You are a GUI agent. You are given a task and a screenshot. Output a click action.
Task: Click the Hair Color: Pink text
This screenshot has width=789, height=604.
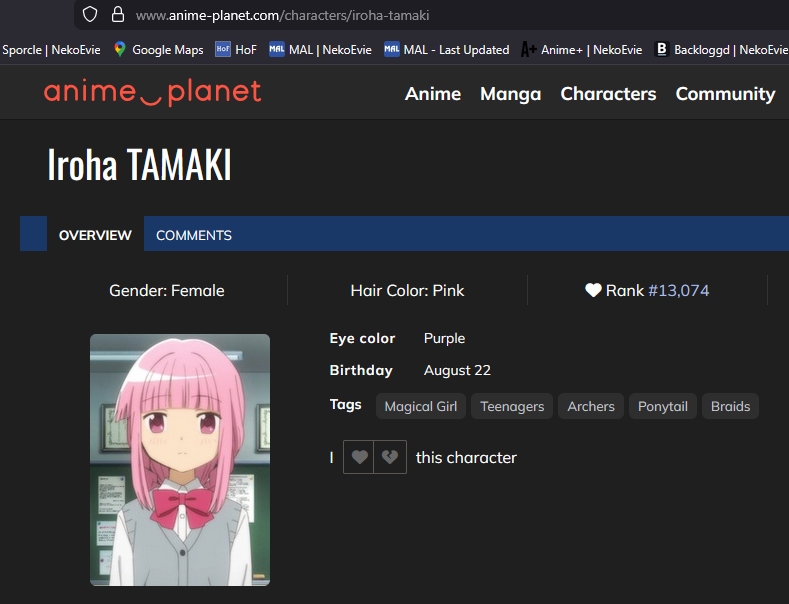point(407,290)
